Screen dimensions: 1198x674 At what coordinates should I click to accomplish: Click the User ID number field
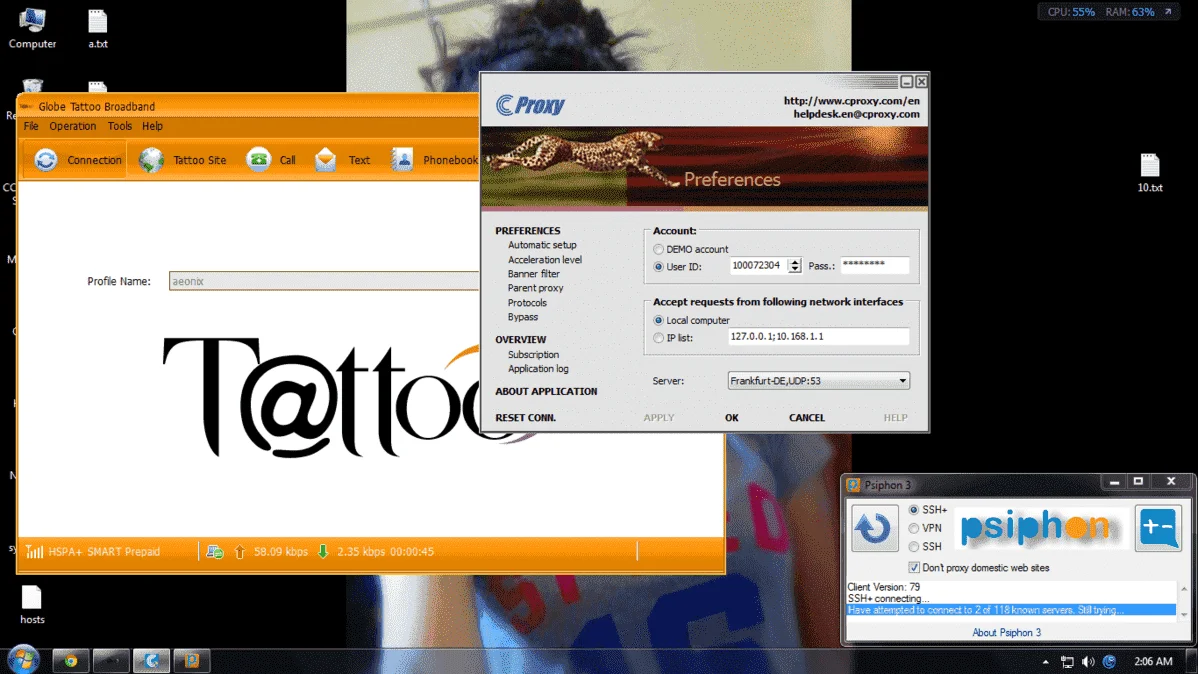point(759,265)
